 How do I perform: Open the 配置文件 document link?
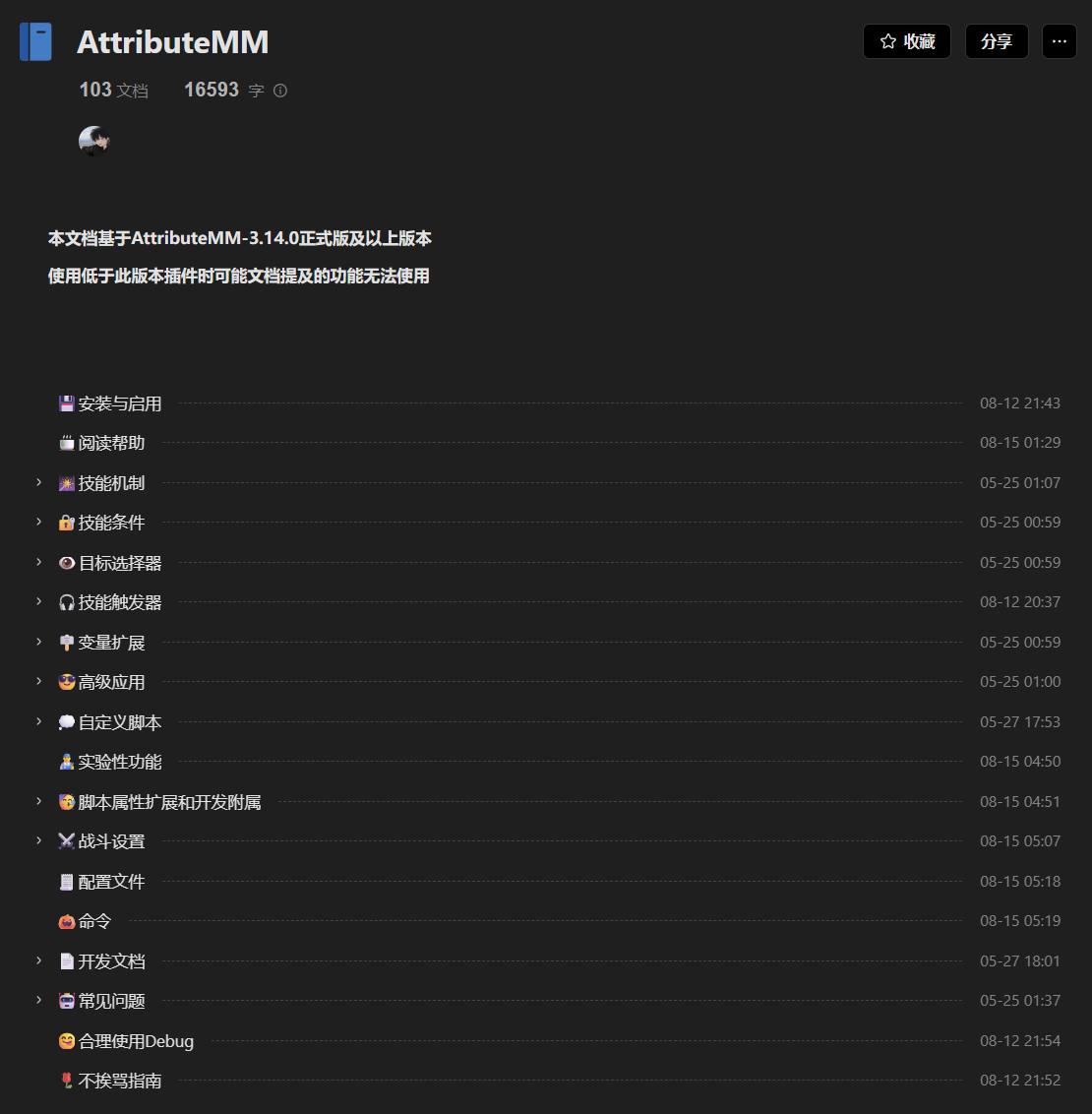pyautogui.click(x=111, y=882)
